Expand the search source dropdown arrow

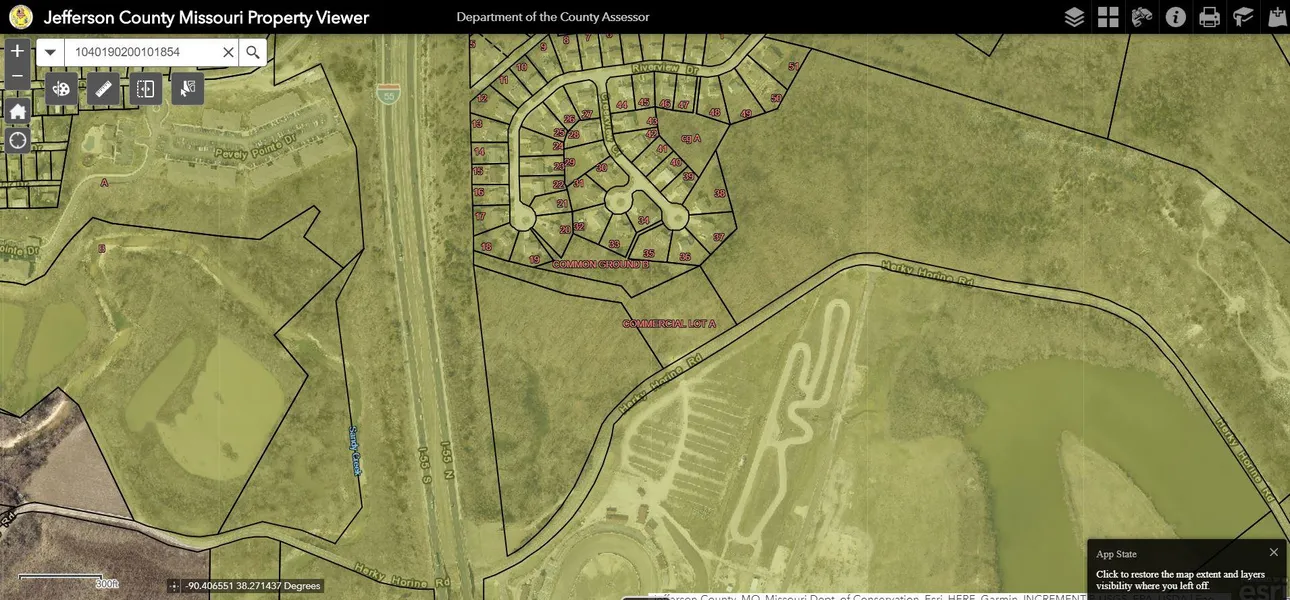point(50,52)
